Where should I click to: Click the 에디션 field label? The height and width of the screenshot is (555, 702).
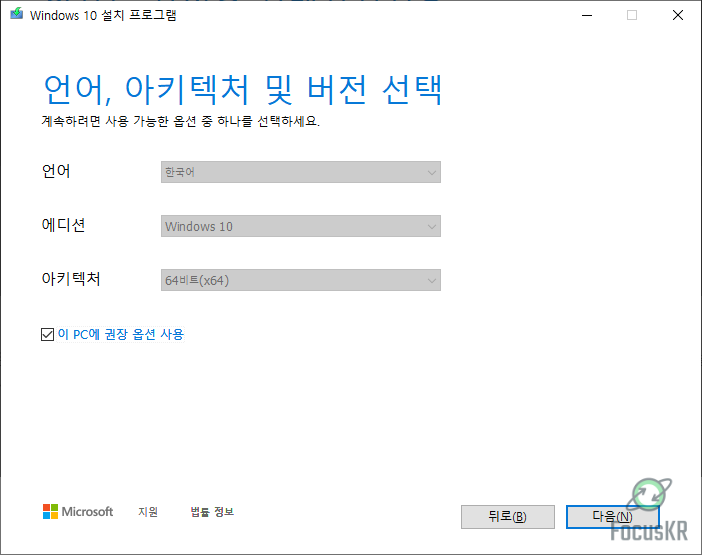(x=63, y=225)
